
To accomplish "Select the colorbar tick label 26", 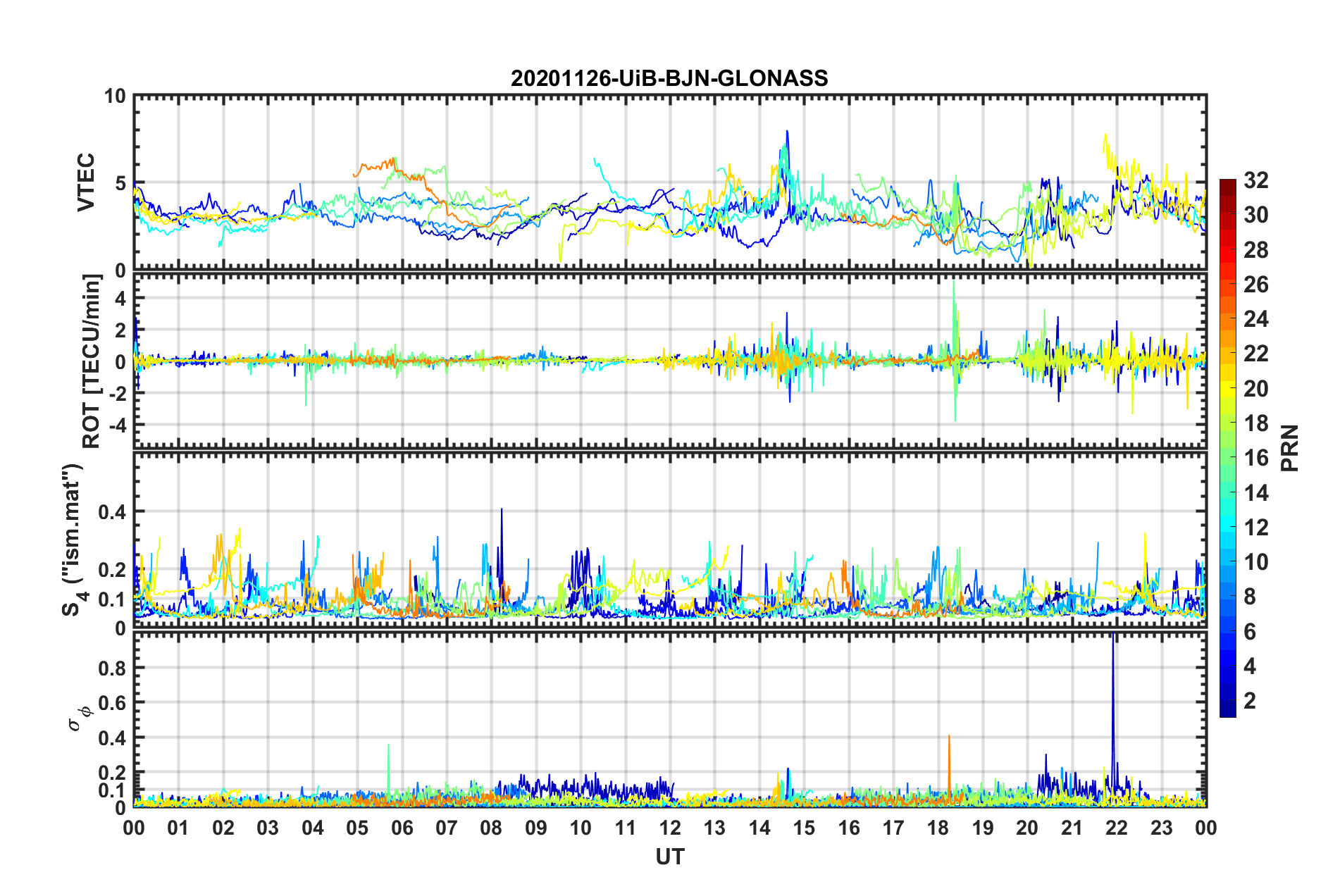I will (x=1255, y=285).
